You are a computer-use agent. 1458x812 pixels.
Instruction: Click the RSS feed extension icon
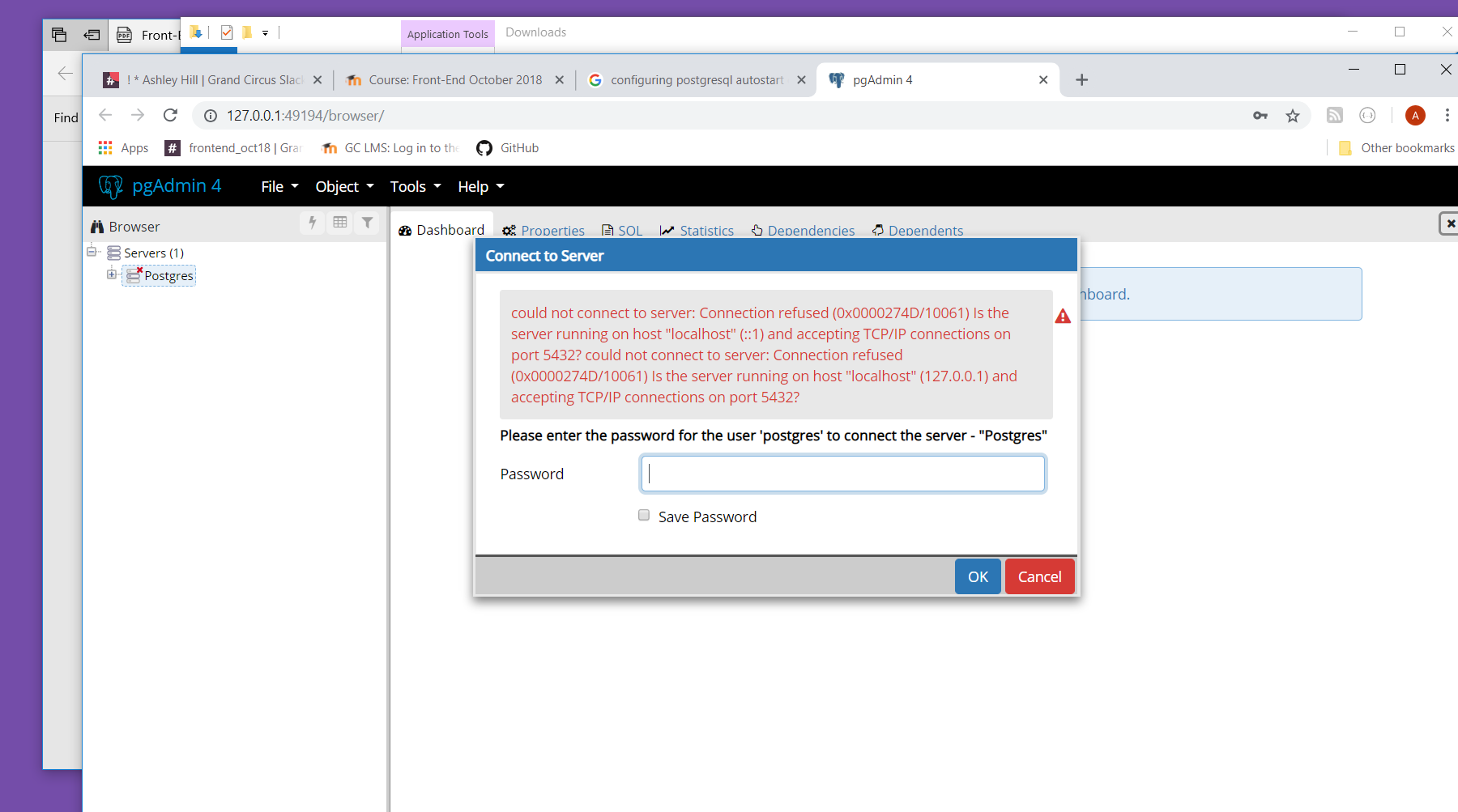(x=1334, y=116)
